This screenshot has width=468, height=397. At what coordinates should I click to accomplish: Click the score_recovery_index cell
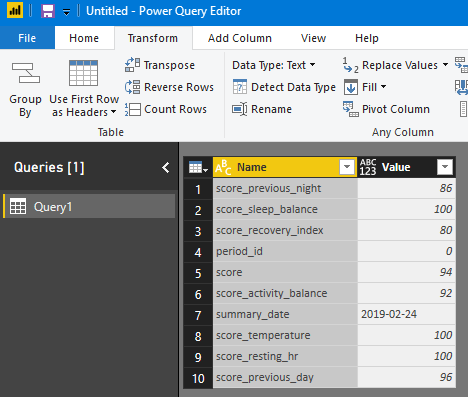285,230
